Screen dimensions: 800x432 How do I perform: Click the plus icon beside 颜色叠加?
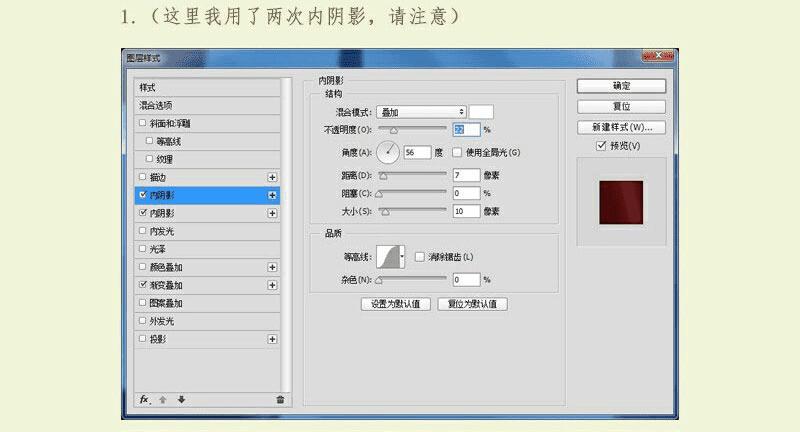tap(272, 267)
